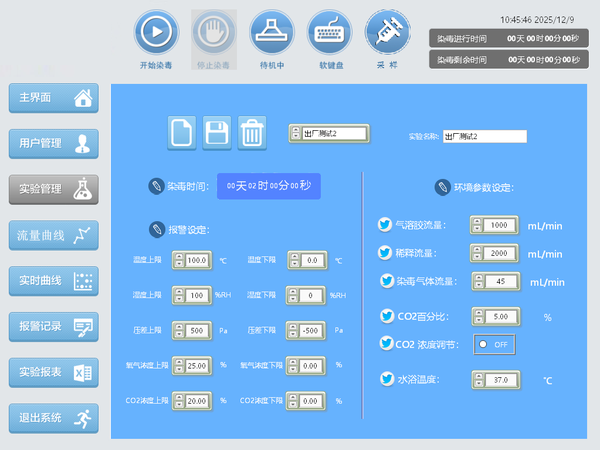Go to 主界面 main screen

click(x=54, y=98)
